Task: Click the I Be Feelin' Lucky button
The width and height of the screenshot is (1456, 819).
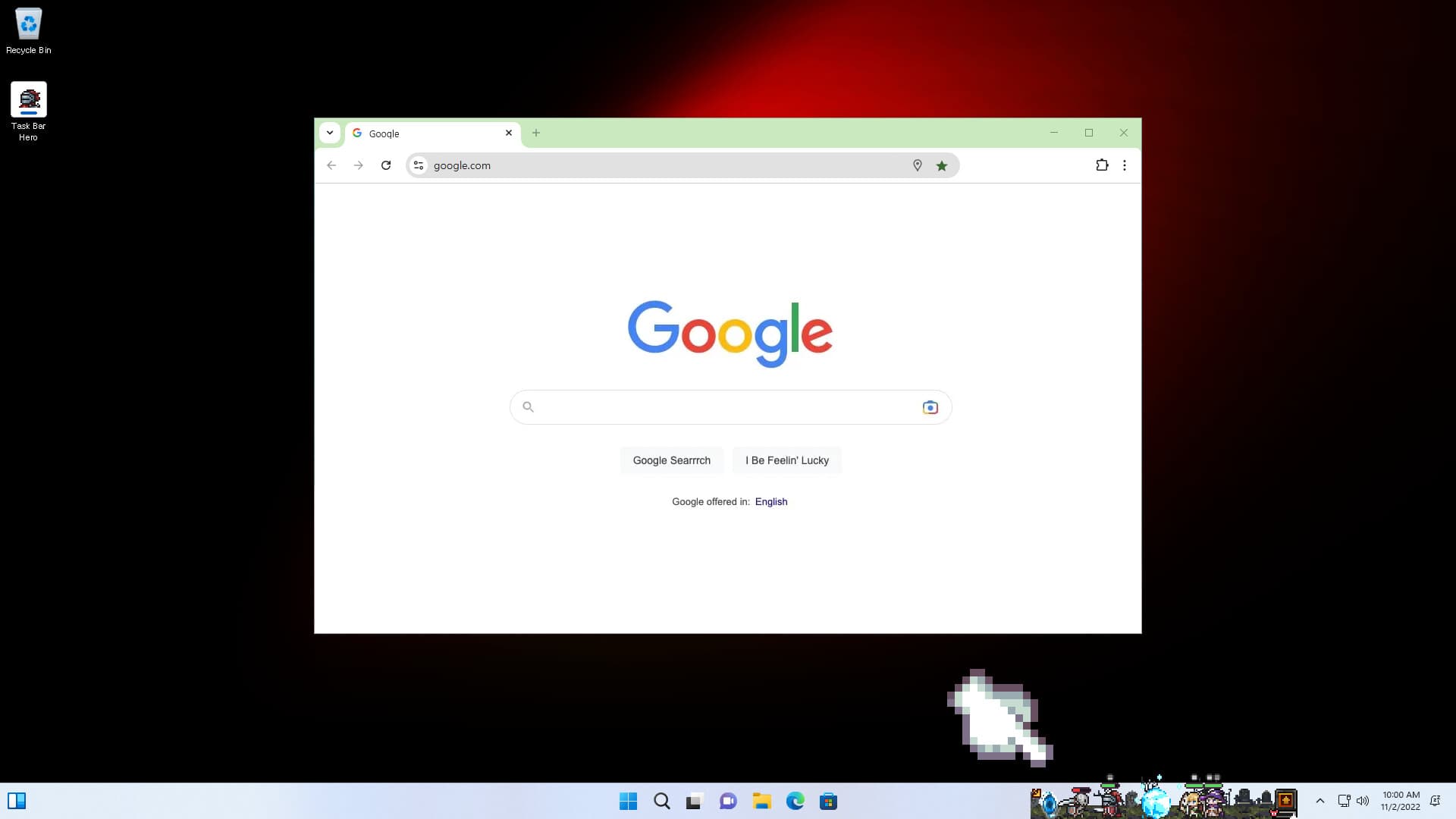Action: click(x=787, y=460)
